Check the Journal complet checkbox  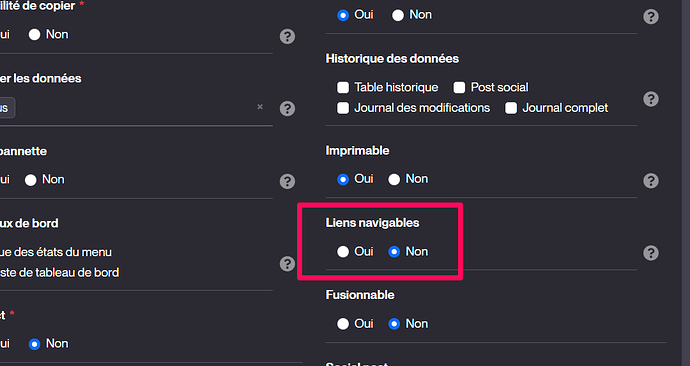(x=510, y=108)
